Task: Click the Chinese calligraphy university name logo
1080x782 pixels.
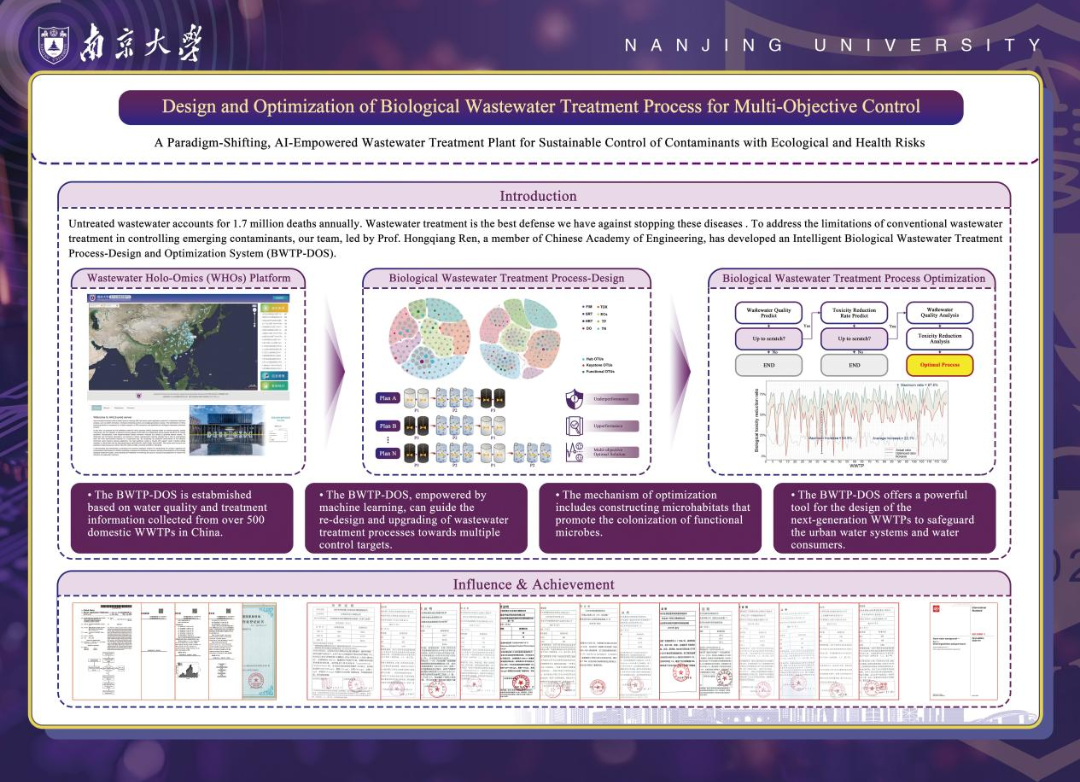Action: (x=141, y=43)
